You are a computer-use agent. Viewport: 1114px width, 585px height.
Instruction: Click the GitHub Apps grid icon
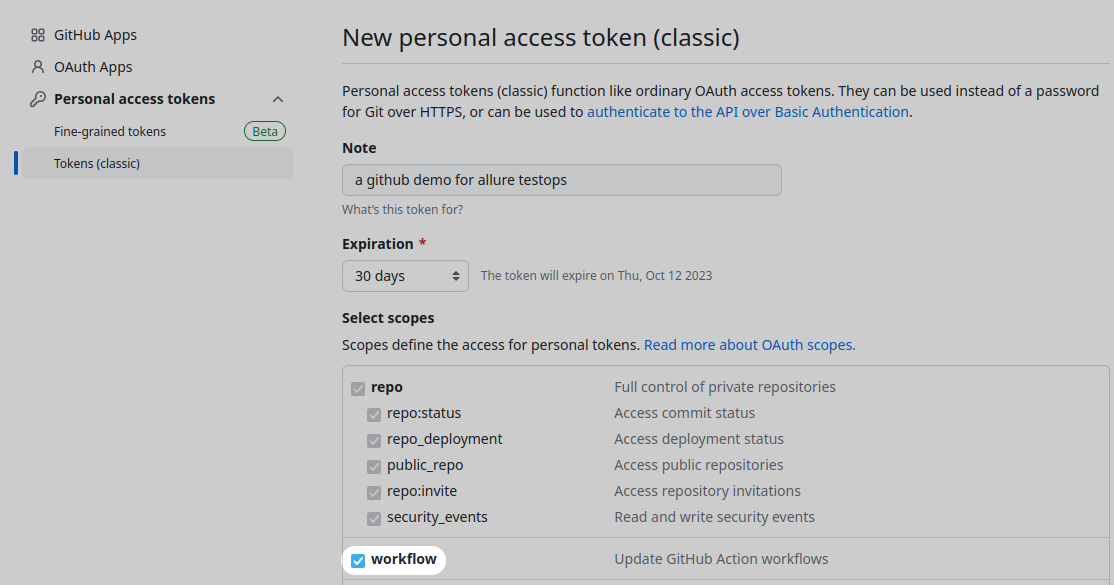(x=37, y=34)
